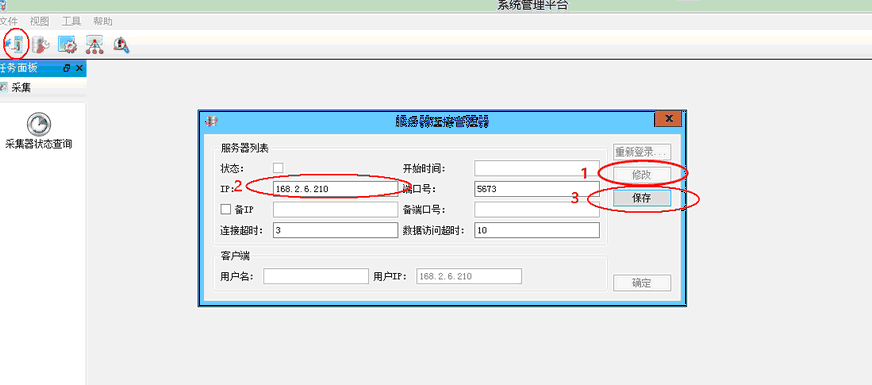
Task: Click the dialog title bar icon
Action: [x=211, y=121]
